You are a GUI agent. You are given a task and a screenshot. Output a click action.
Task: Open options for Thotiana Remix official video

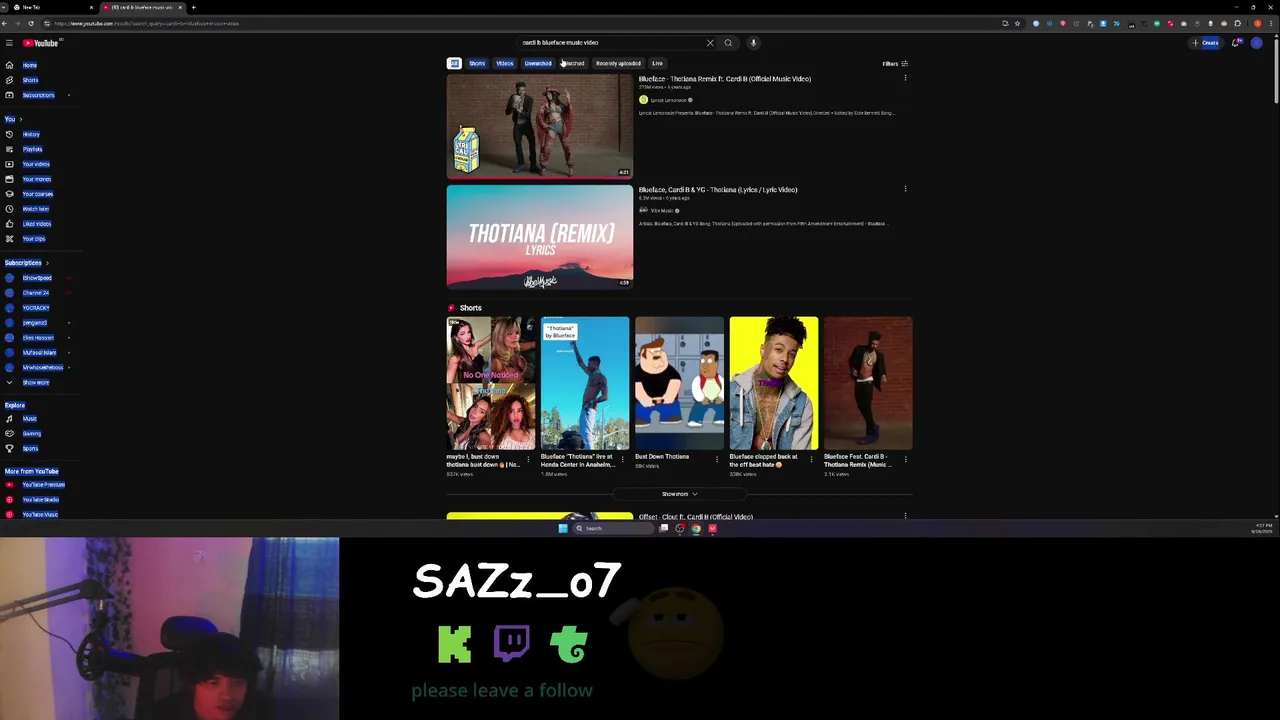(x=905, y=78)
